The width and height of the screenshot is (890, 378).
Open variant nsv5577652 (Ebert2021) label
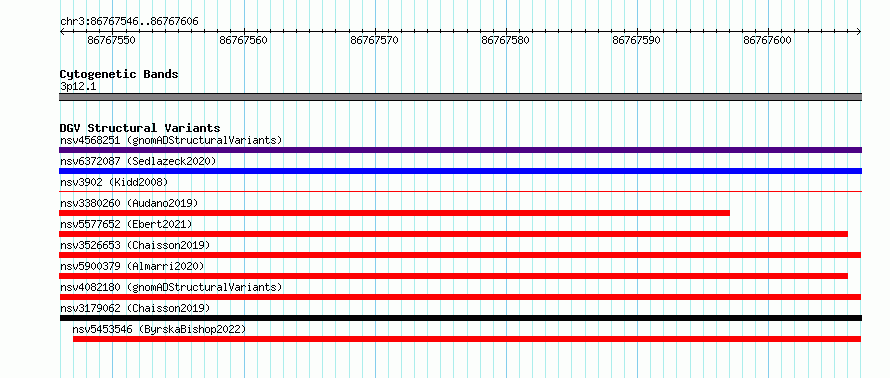click(x=126, y=224)
